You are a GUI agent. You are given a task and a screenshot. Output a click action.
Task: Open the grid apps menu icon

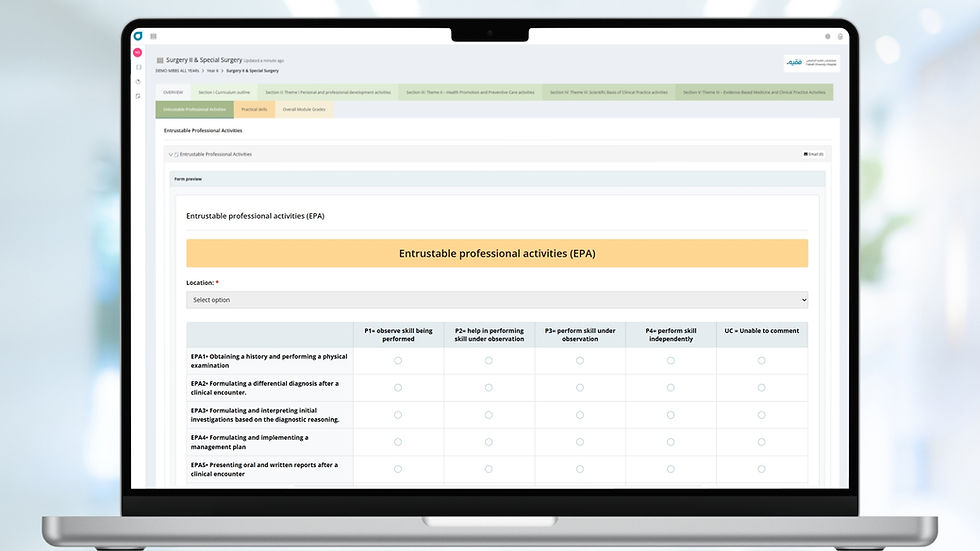coord(154,36)
